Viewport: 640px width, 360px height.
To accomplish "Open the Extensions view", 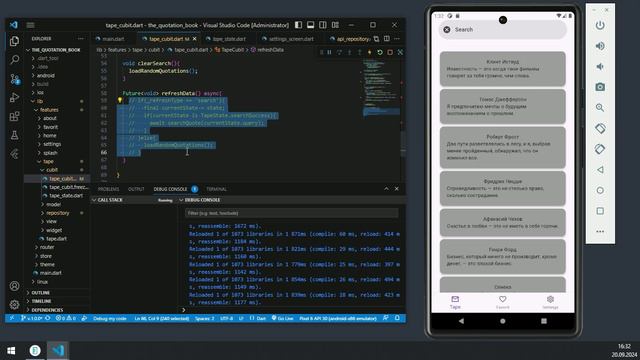I will pyautogui.click(x=14, y=116).
